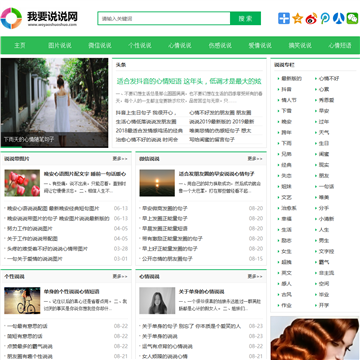Viewport: 360px width, 360px height.
Task: Open the 爱情说说 nav item
Action: click(260, 45)
